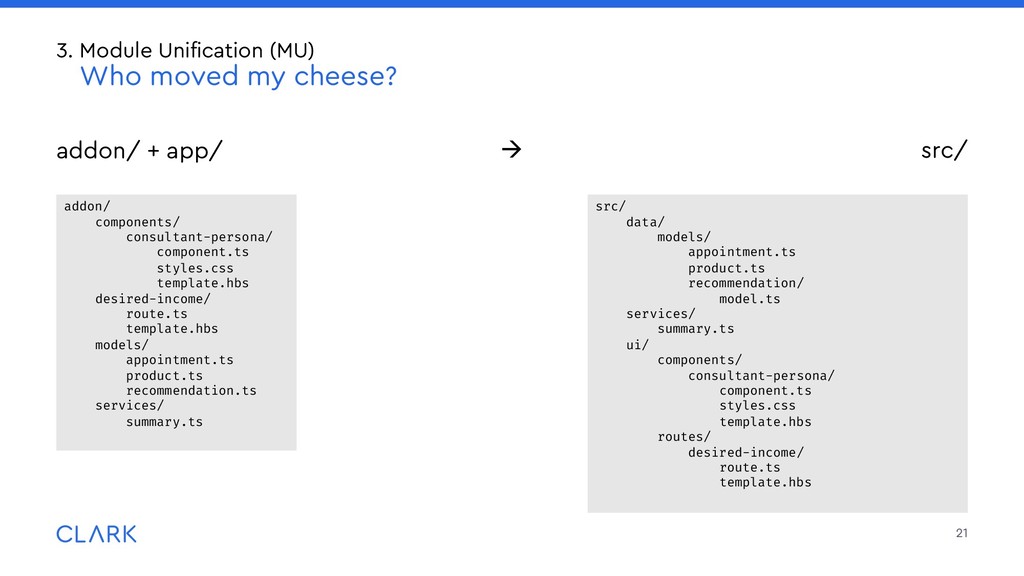The image size is (1024, 576).
Task: Select the root "addon/" folder in the left tree
Action: point(87,206)
